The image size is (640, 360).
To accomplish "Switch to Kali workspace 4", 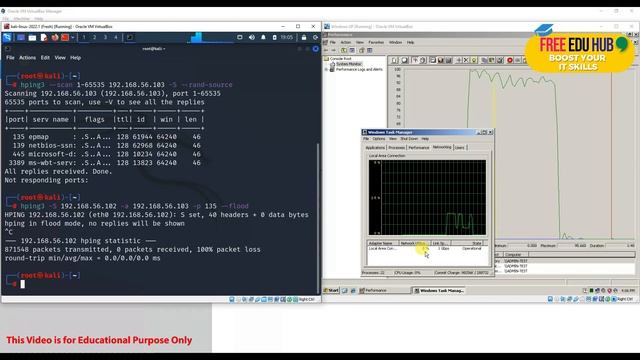I will click(x=116, y=38).
